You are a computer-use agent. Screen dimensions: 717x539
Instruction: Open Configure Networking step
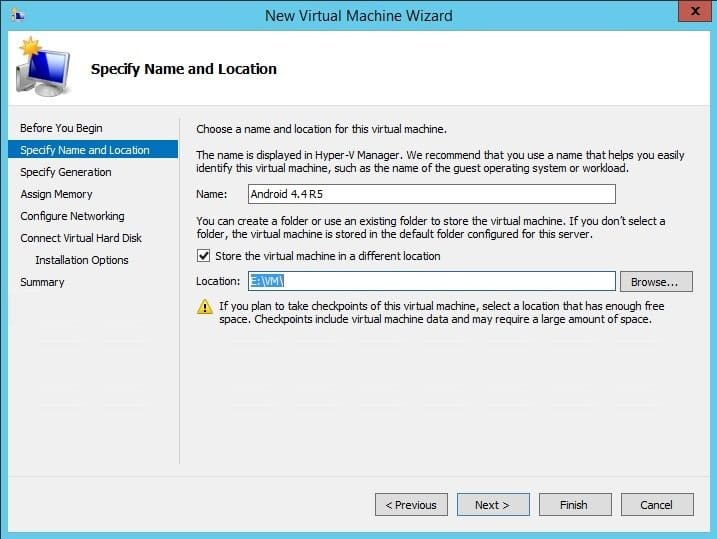point(72,216)
